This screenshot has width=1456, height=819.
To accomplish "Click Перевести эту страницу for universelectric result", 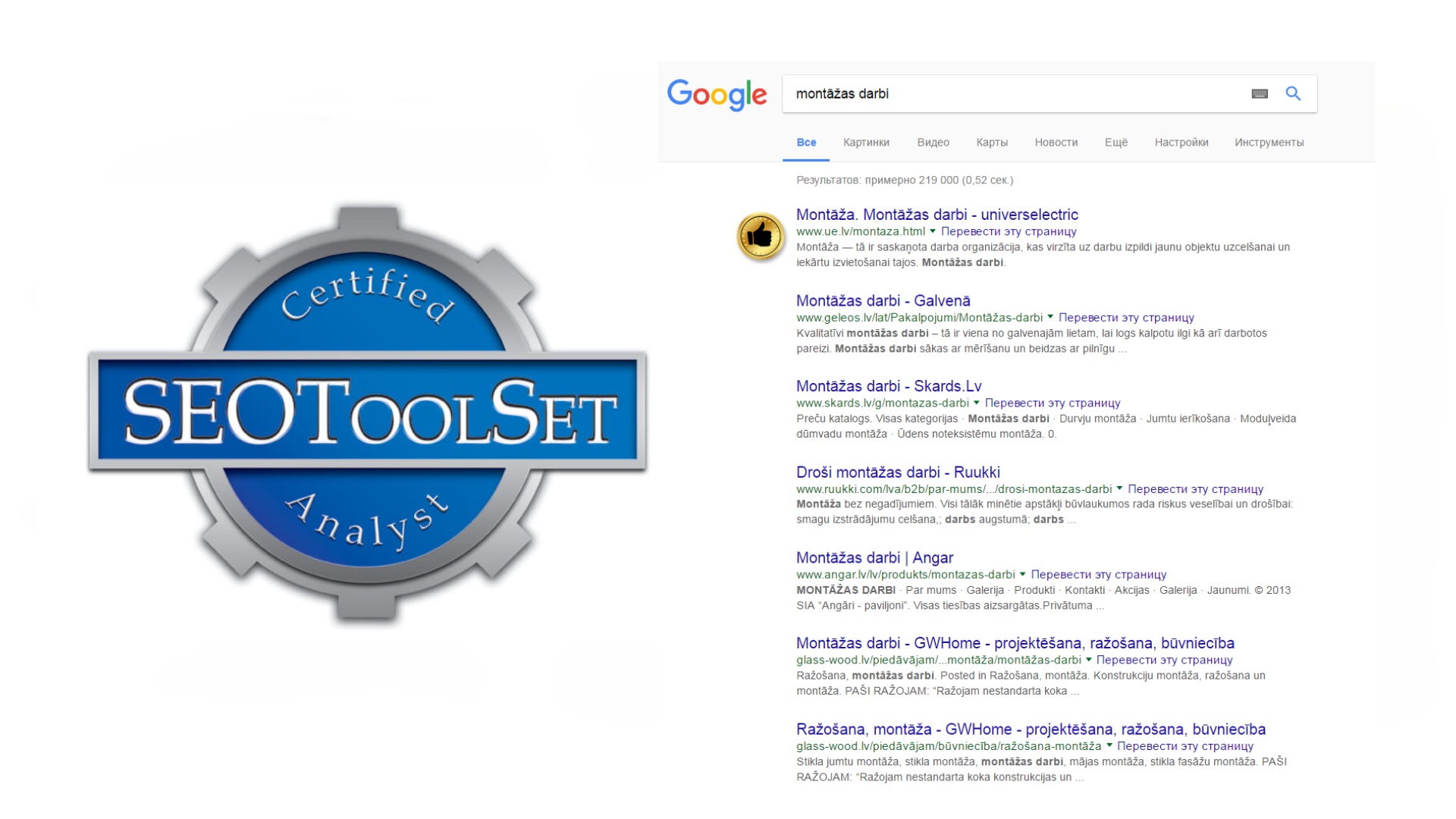I will pos(1009,232).
